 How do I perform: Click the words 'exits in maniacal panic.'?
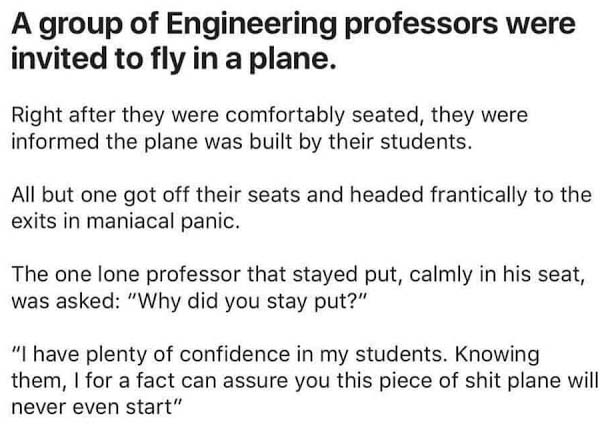tap(125, 222)
